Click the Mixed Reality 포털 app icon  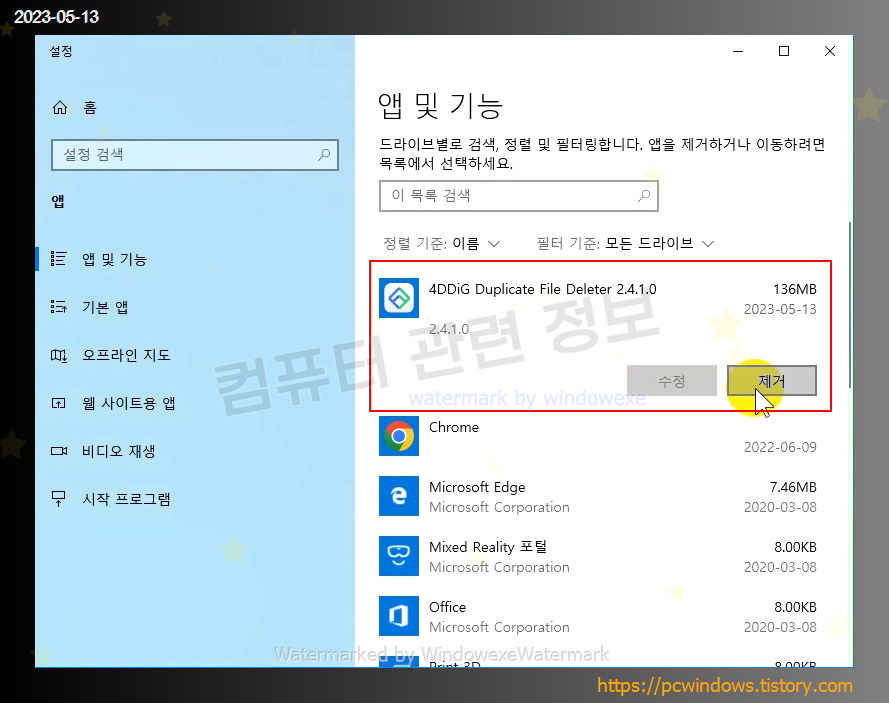[399, 556]
